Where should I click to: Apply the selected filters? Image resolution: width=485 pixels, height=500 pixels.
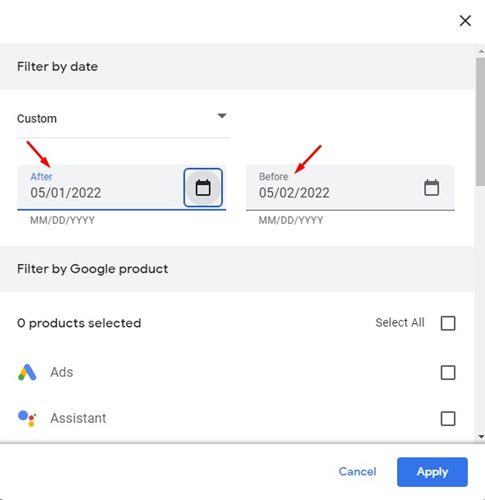tap(432, 472)
